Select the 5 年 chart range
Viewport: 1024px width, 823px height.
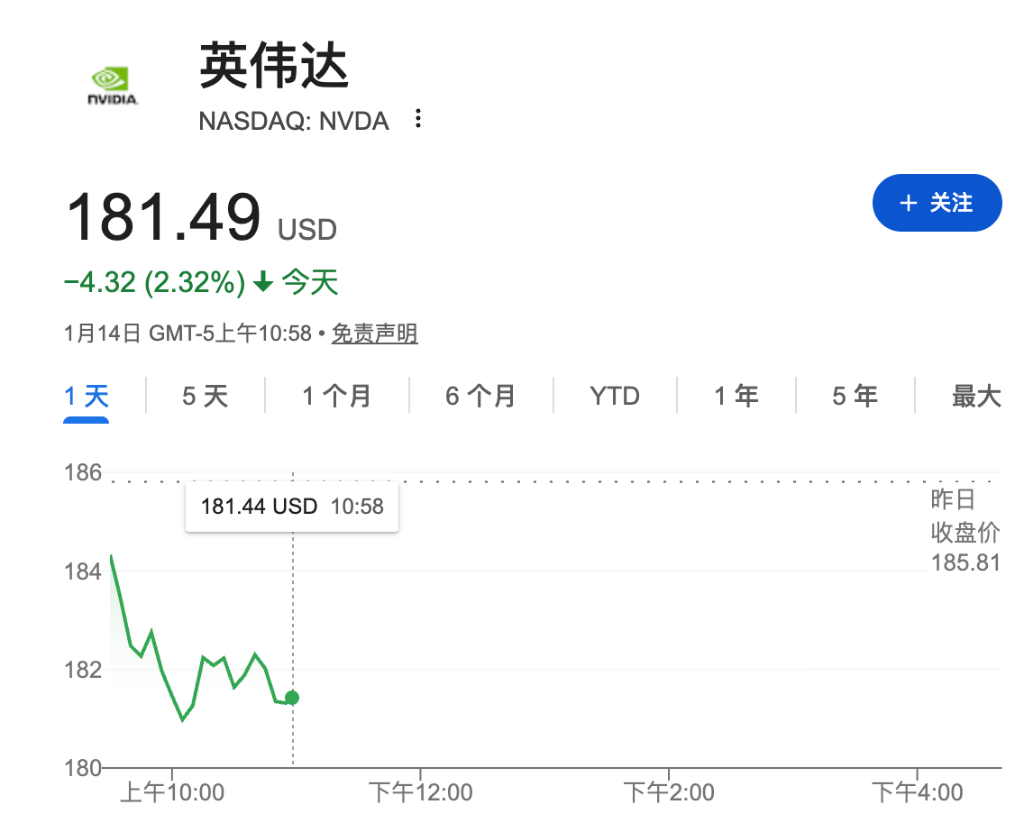(854, 396)
